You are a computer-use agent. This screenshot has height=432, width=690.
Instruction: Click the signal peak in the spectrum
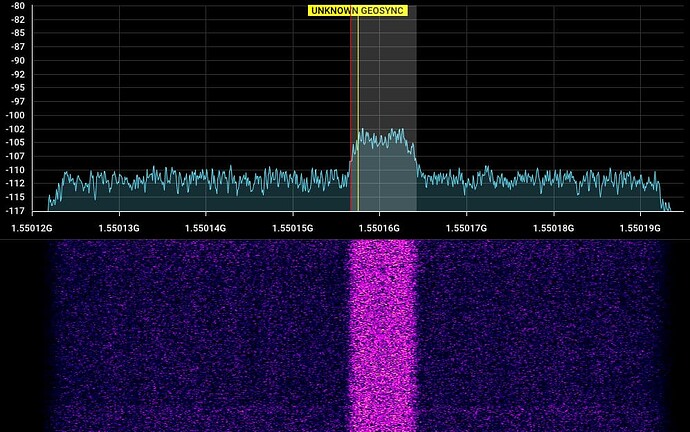pos(397,132)
